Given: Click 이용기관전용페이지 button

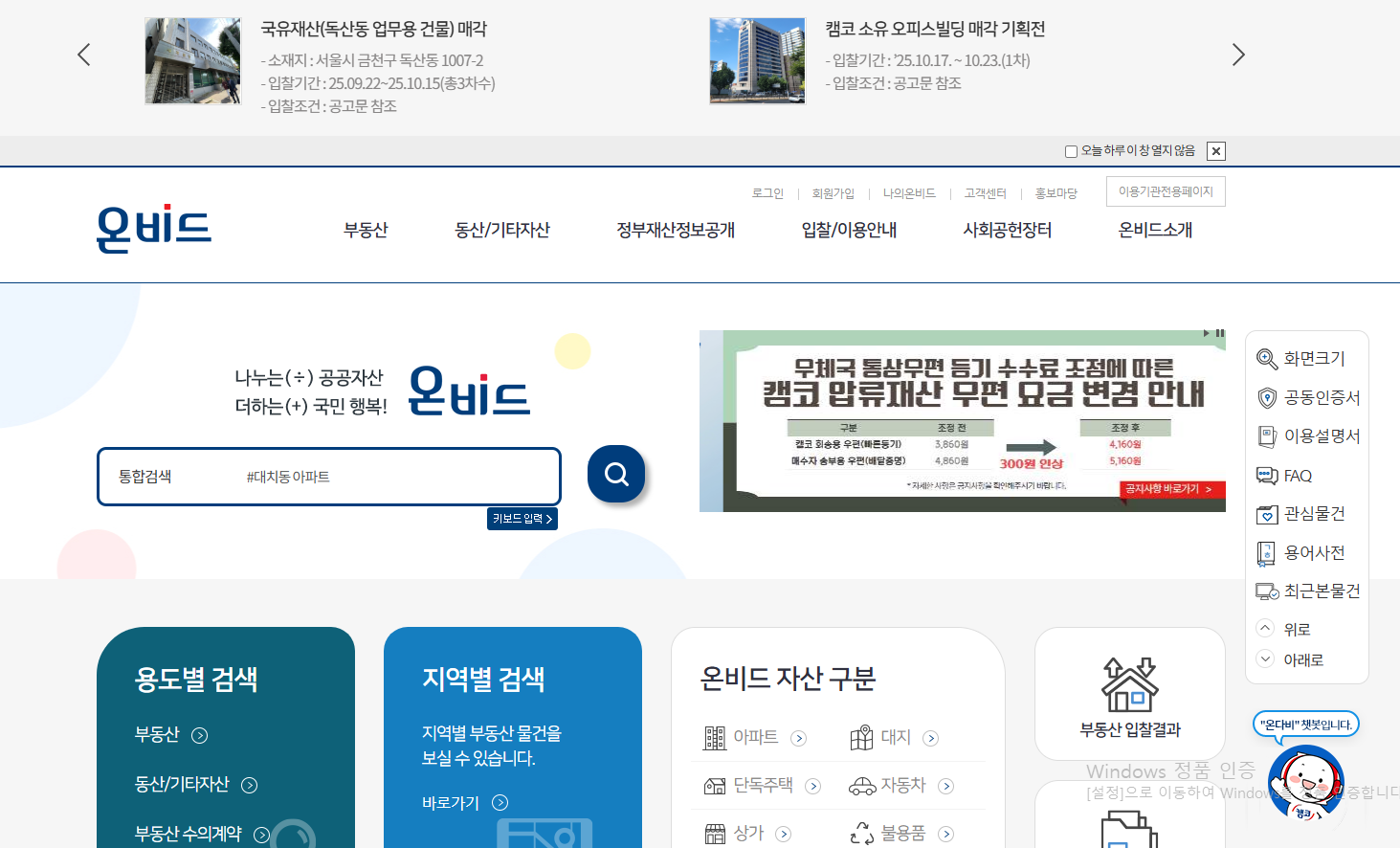Looking at the screenshot, I should (x=1166, y=191).
